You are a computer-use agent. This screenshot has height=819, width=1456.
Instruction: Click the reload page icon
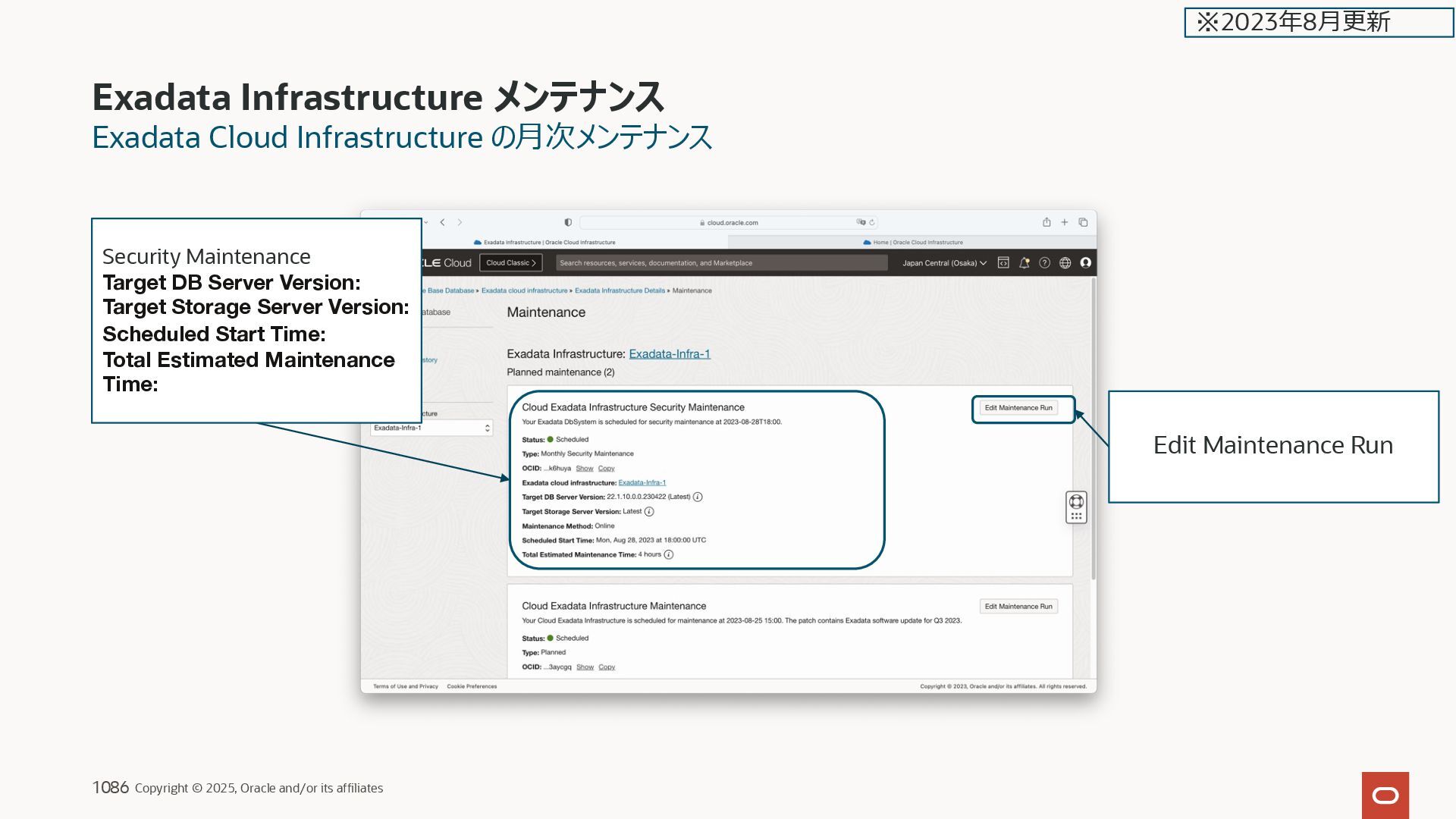click(872, 222)
